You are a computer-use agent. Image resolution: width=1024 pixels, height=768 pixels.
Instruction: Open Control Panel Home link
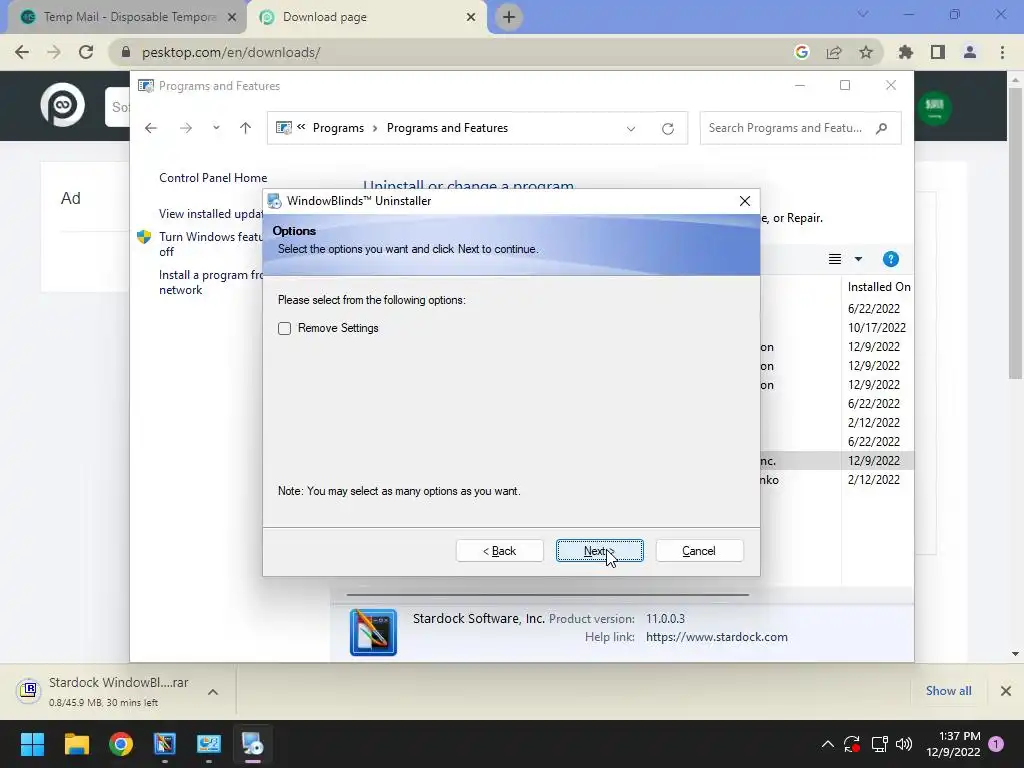point(213,178)
